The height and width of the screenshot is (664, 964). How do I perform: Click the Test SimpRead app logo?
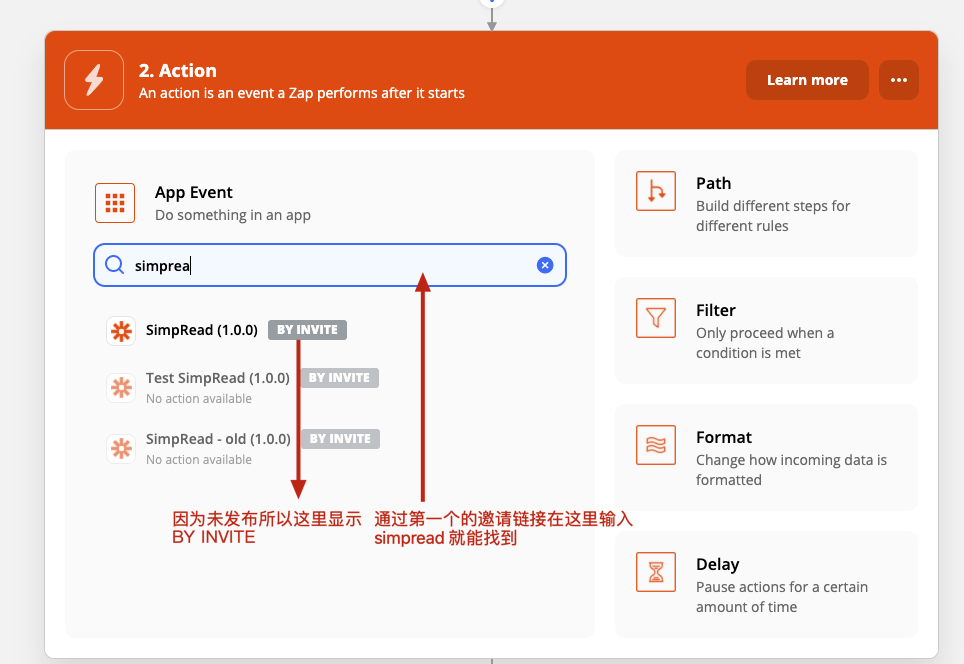click(x=121, y=387)
